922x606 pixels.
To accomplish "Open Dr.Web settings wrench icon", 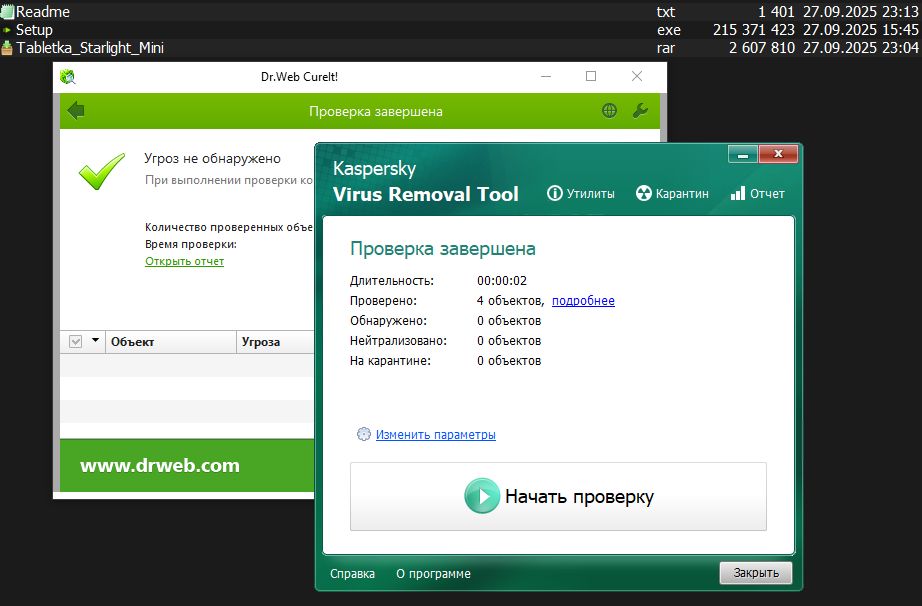I will pyautogui.click(x=641, y=111).
